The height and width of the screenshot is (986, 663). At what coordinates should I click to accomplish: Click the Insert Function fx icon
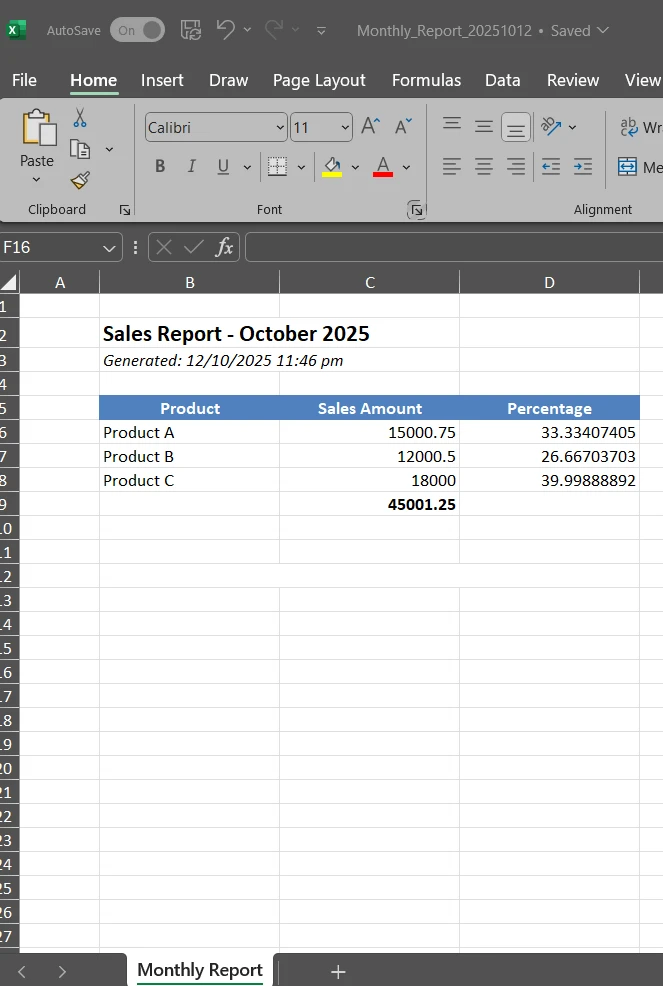pos(225,247)
